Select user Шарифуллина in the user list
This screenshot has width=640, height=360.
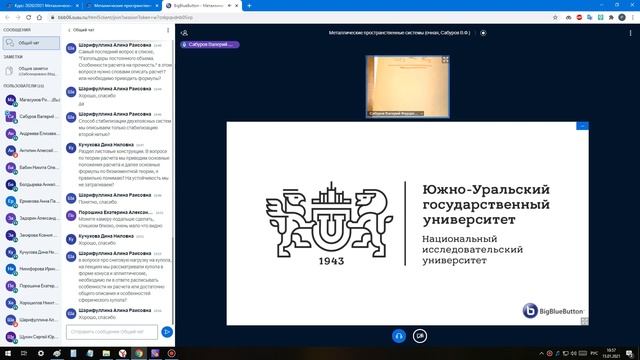pos(32,320)
